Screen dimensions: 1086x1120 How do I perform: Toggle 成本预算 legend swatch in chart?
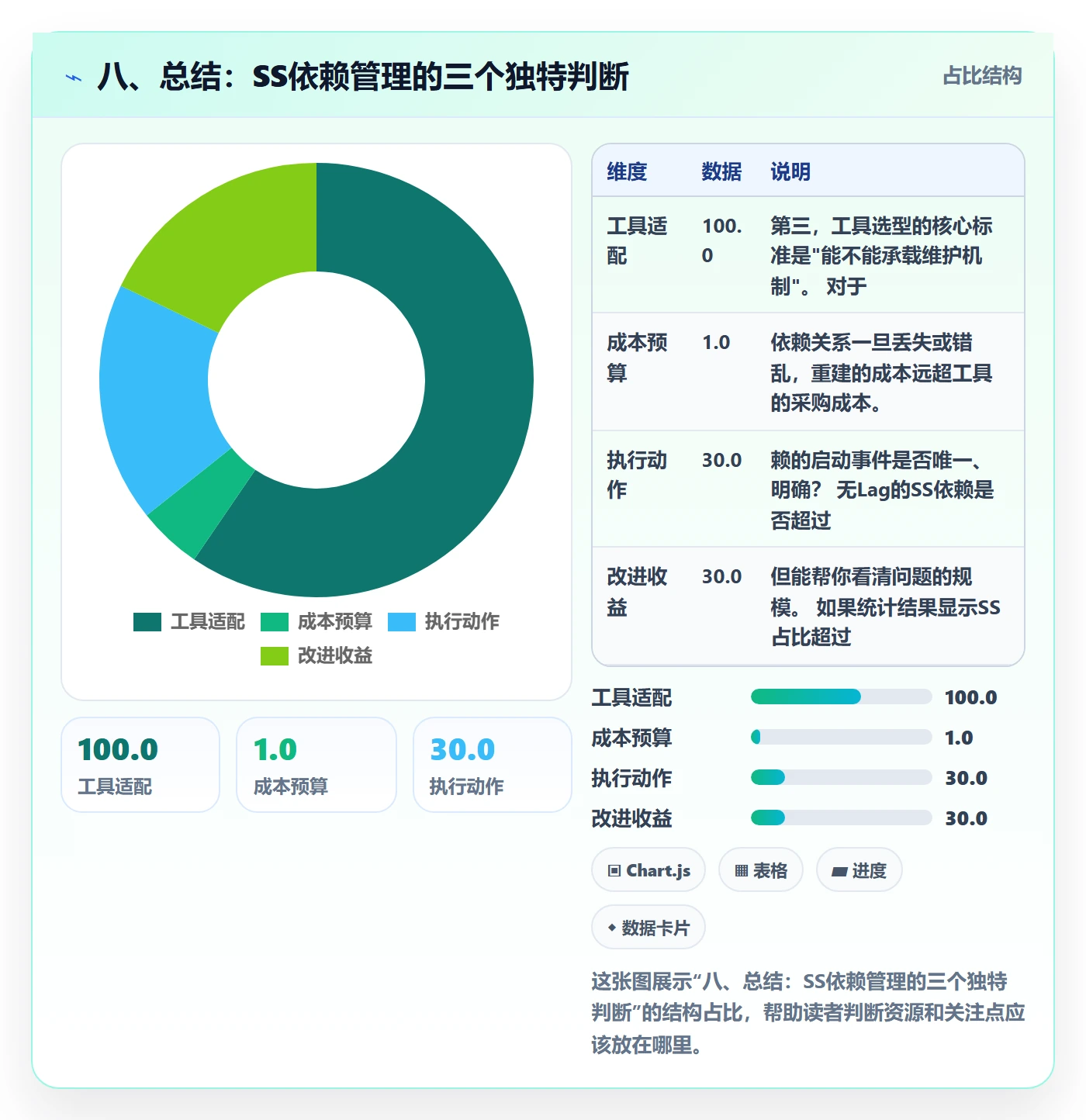pos(275,622)
